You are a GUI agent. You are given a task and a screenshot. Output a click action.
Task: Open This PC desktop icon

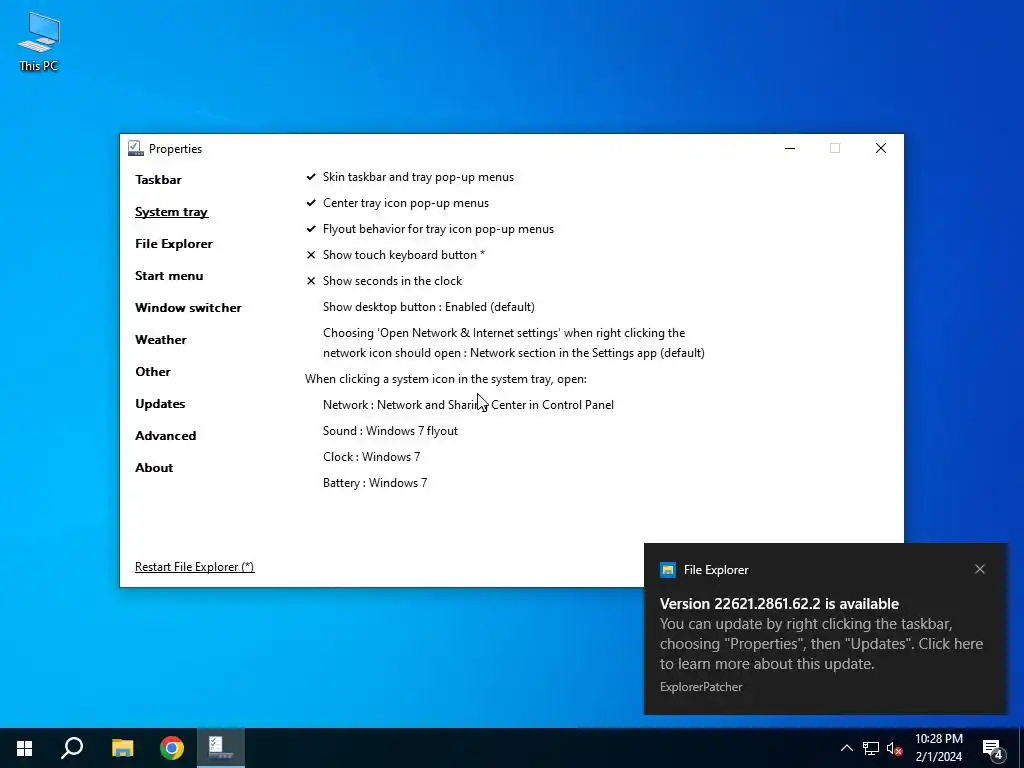tap(39, 42)
